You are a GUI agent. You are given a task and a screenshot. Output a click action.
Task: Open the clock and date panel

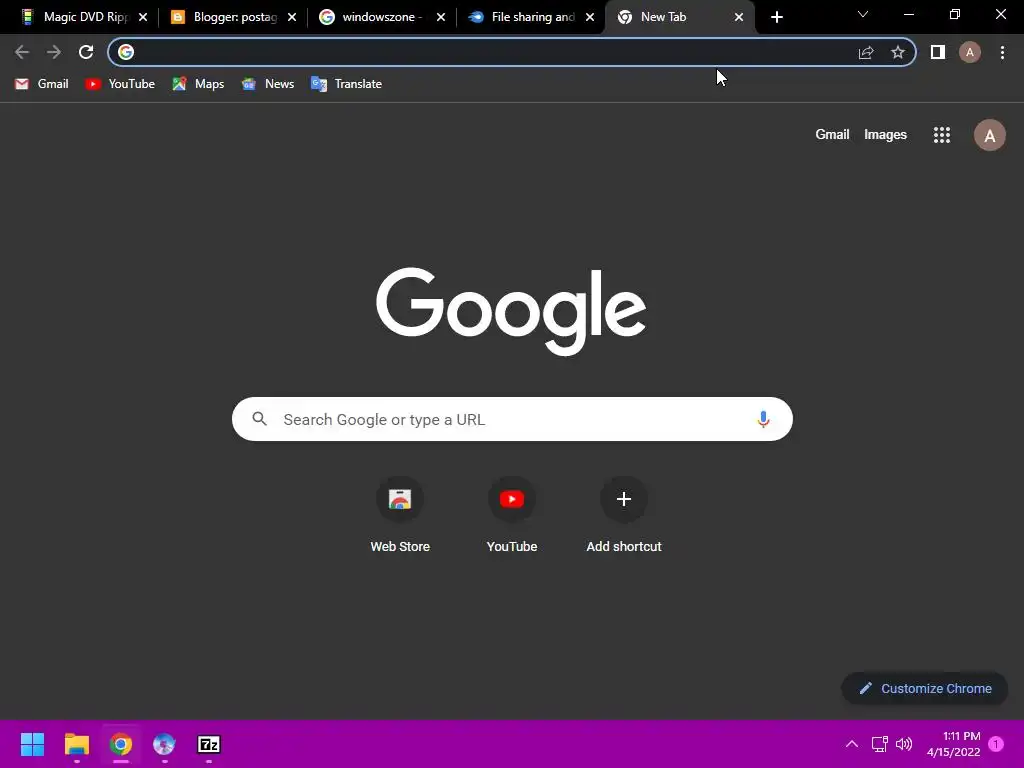click(x=953, y=744)
